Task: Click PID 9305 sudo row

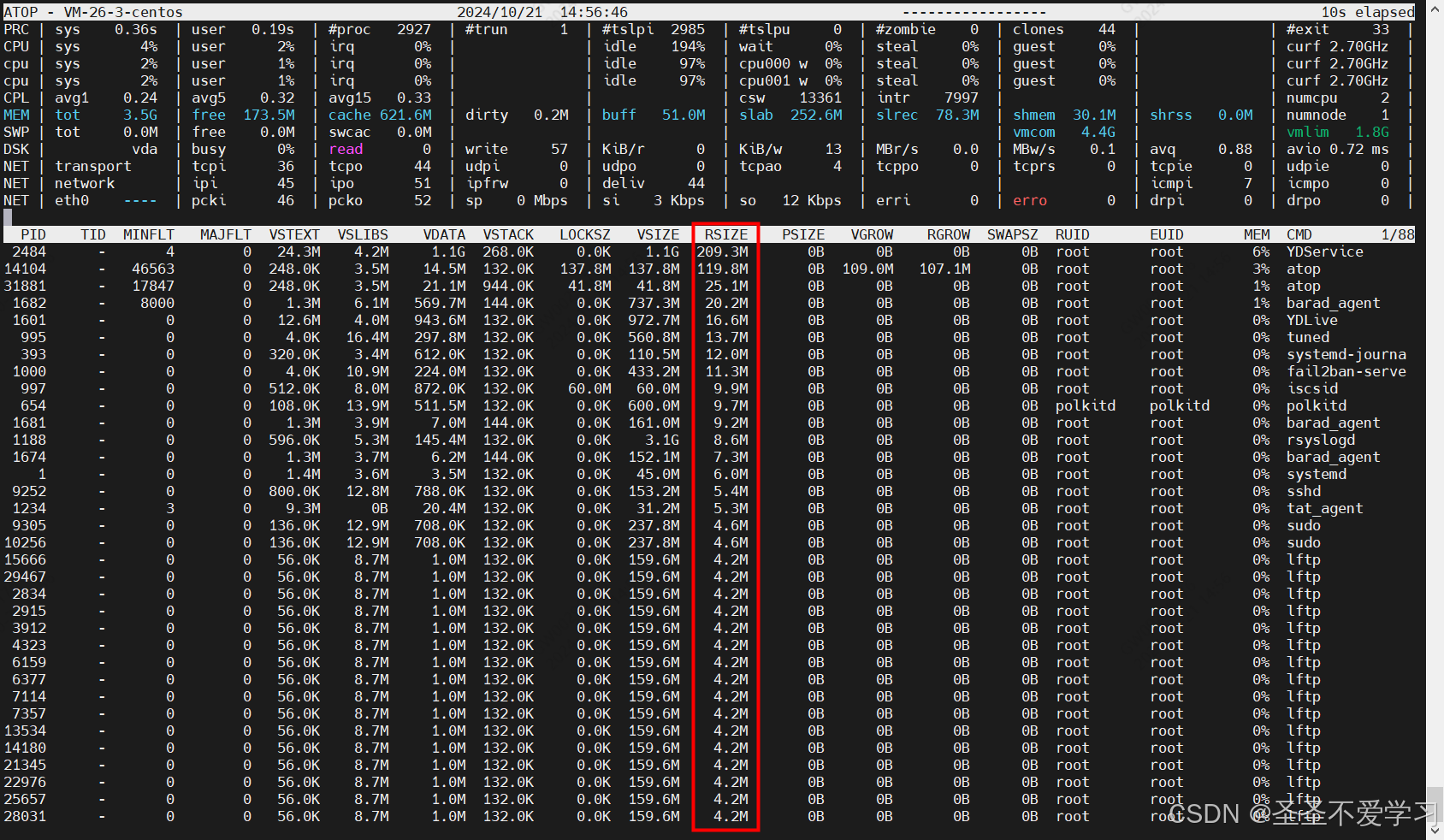Action: 709,525
